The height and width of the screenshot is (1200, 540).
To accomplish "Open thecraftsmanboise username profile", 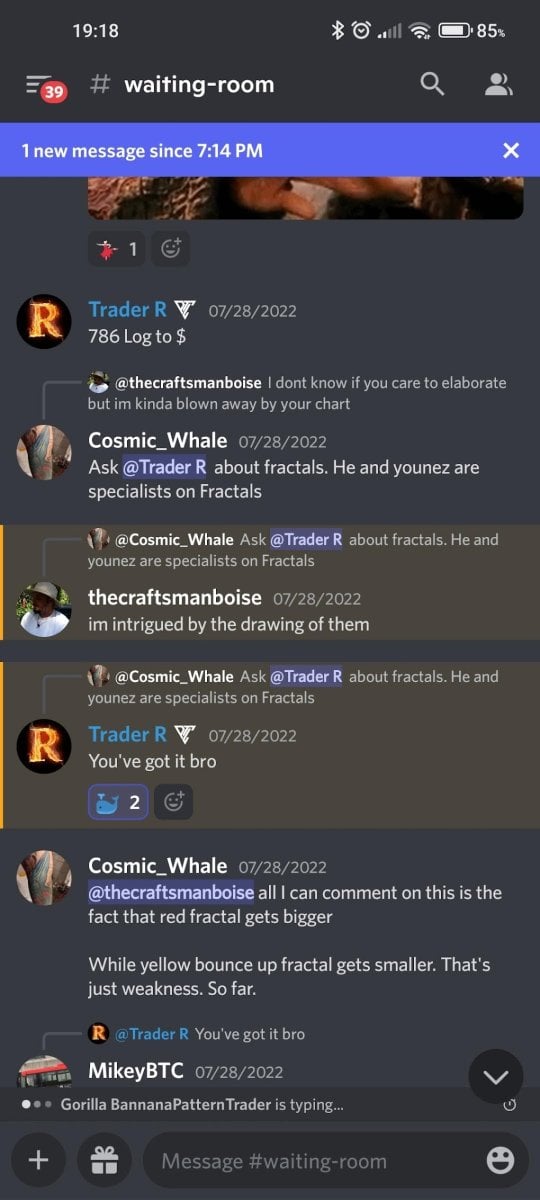I will tap(175, 598).
